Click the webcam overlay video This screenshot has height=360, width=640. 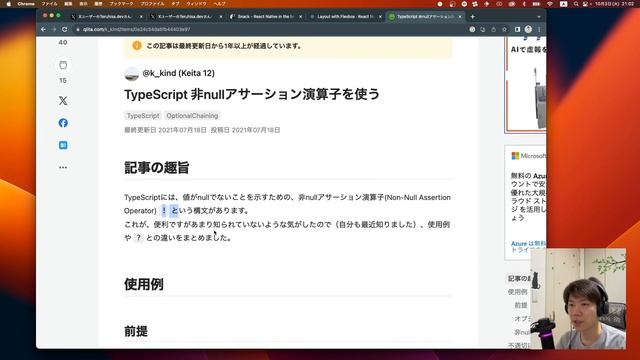click(578, 299)
